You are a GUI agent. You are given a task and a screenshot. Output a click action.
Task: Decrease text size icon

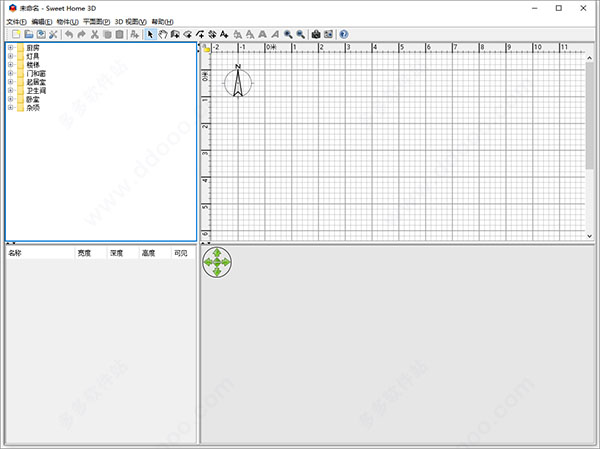[x=250, y=34]
